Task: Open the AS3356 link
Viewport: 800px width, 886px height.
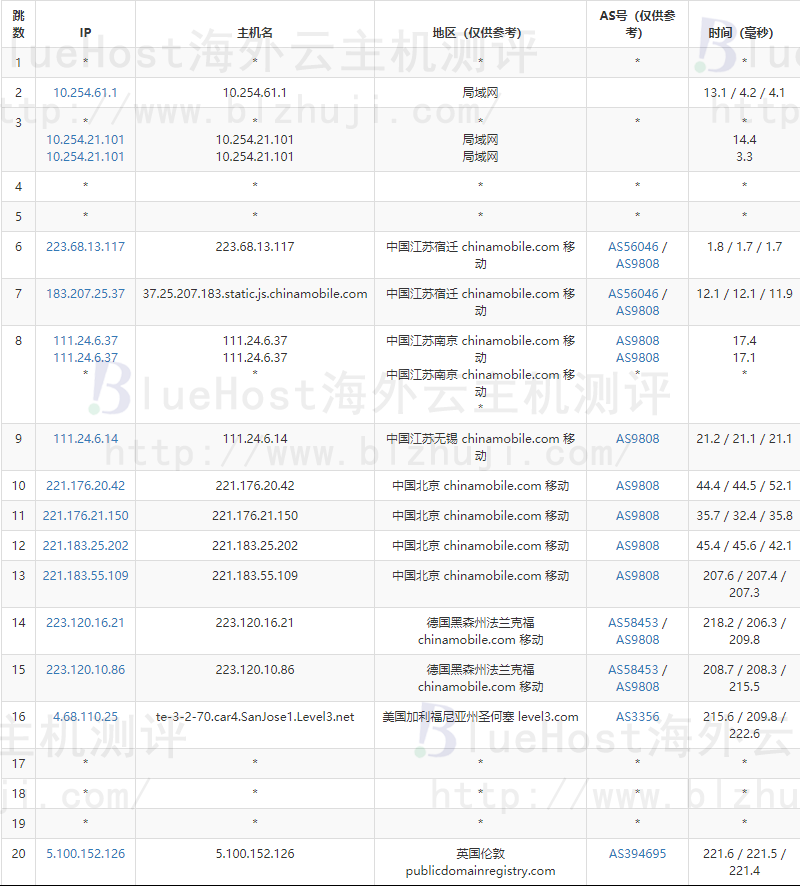Action: (637, 716)
